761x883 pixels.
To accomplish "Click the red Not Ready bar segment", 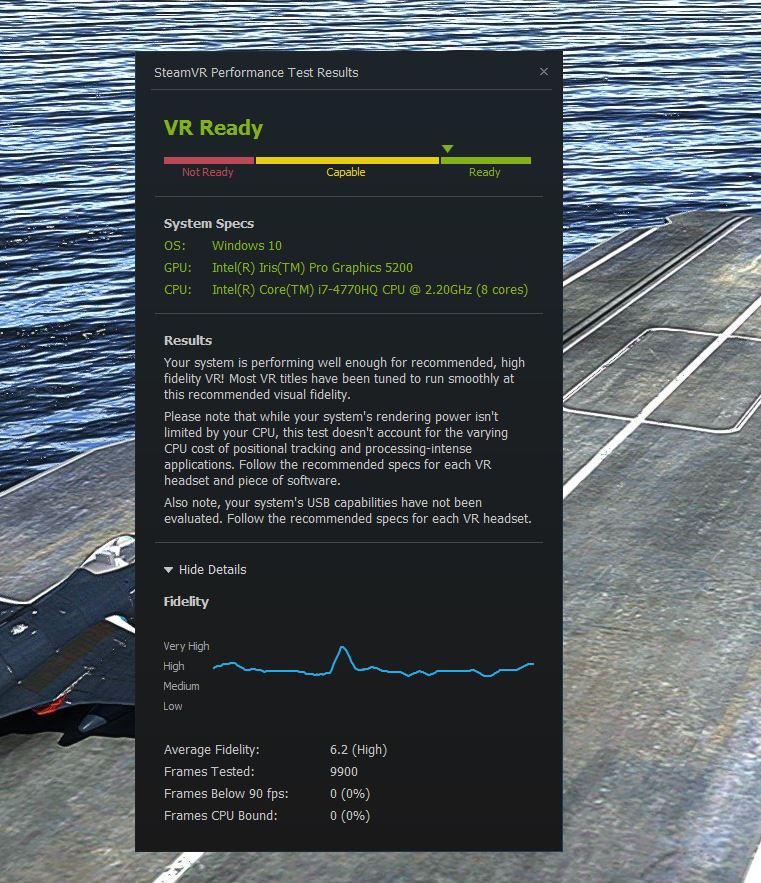I will click(208, 160).
